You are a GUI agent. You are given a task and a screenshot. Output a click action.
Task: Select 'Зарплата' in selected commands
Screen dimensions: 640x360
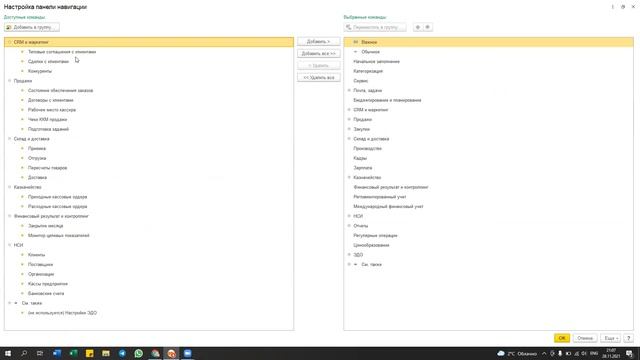362,168
